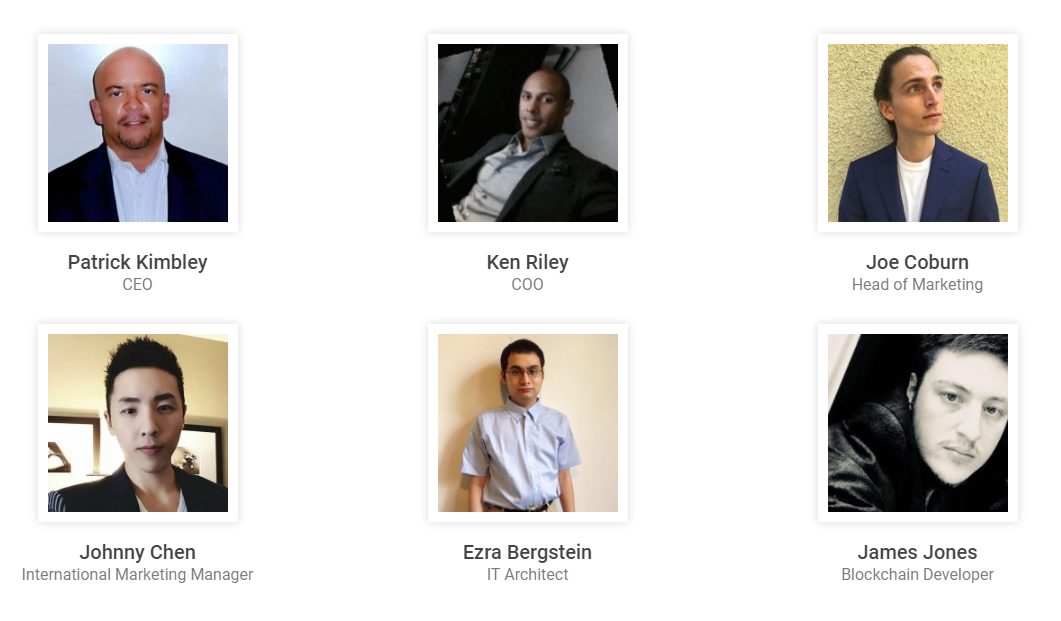Screen dimensions: 1061x621
Task: Click white frame border of Ezra Bergstein's card
Action: (x=528, y=329)
